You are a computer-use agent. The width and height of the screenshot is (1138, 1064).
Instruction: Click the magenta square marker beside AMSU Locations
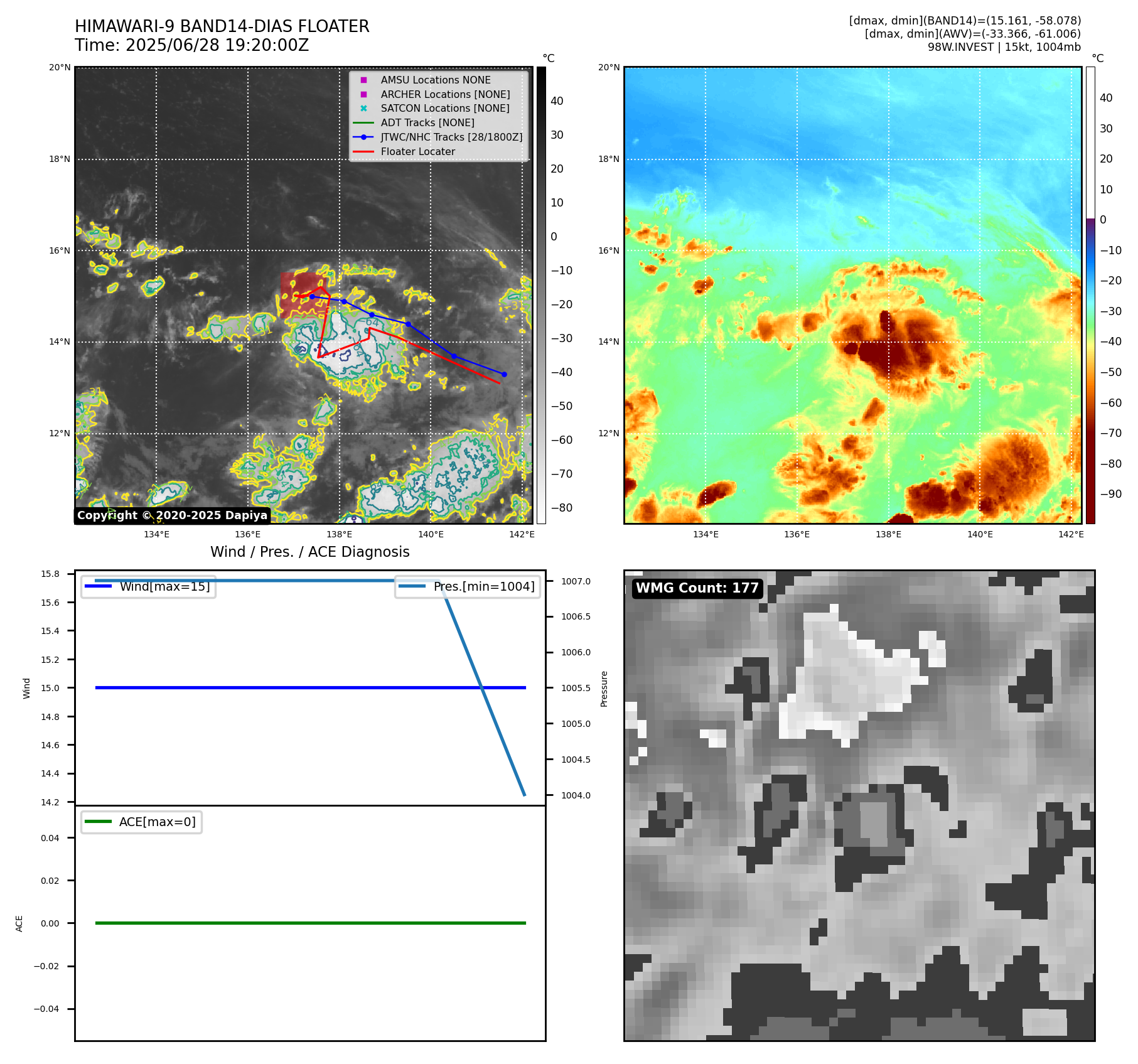pyautogui.click(x=363, y=80)
